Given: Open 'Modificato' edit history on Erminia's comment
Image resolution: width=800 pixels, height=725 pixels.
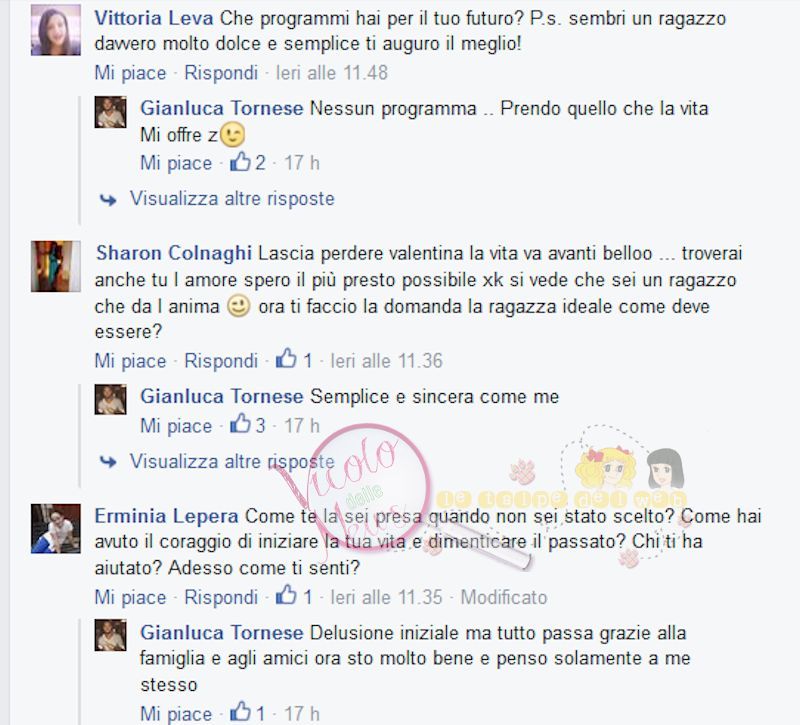Looking at the screenshot, I should pyautogui.click(x=504, y=597).
